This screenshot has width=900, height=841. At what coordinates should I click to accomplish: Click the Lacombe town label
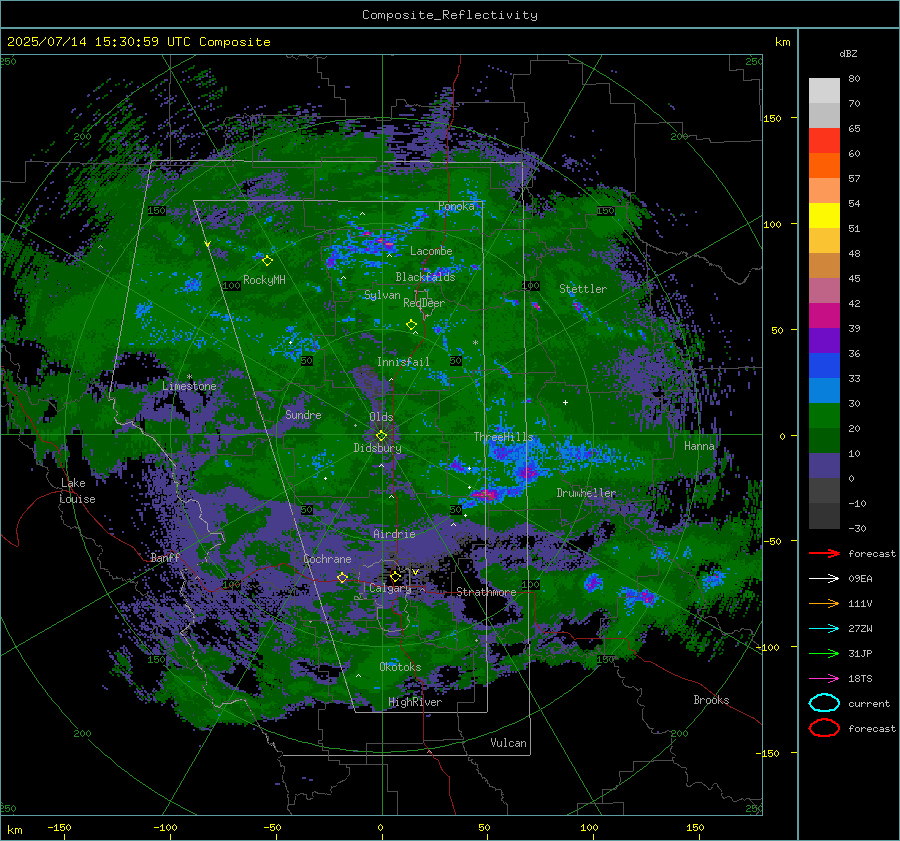pos(431,251)
